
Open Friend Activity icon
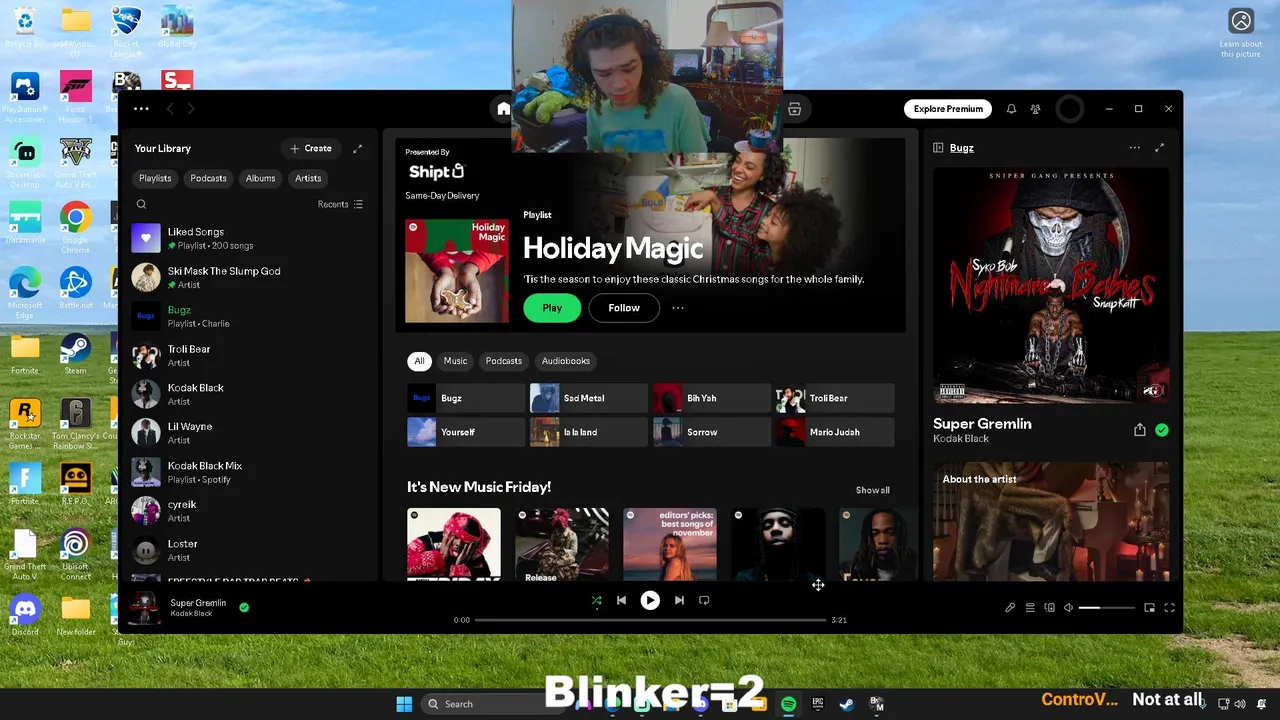(1036, 109)
